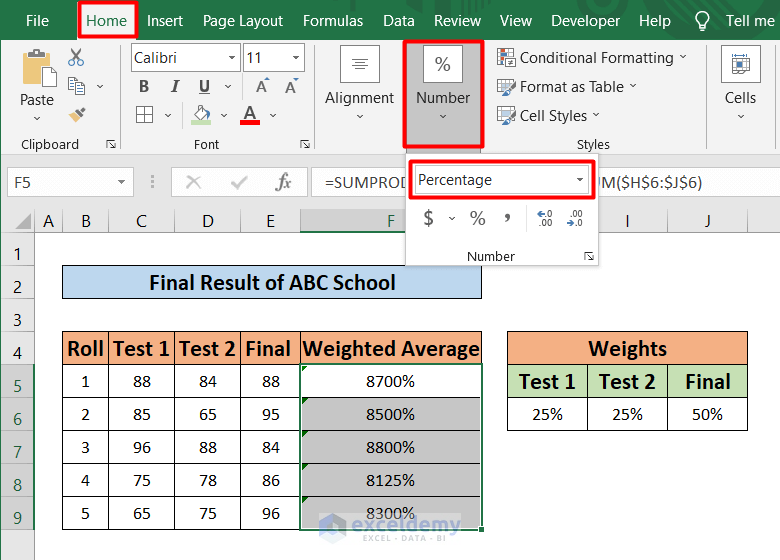
Task: Open the Alignment group button
Action: coord(360,83)
